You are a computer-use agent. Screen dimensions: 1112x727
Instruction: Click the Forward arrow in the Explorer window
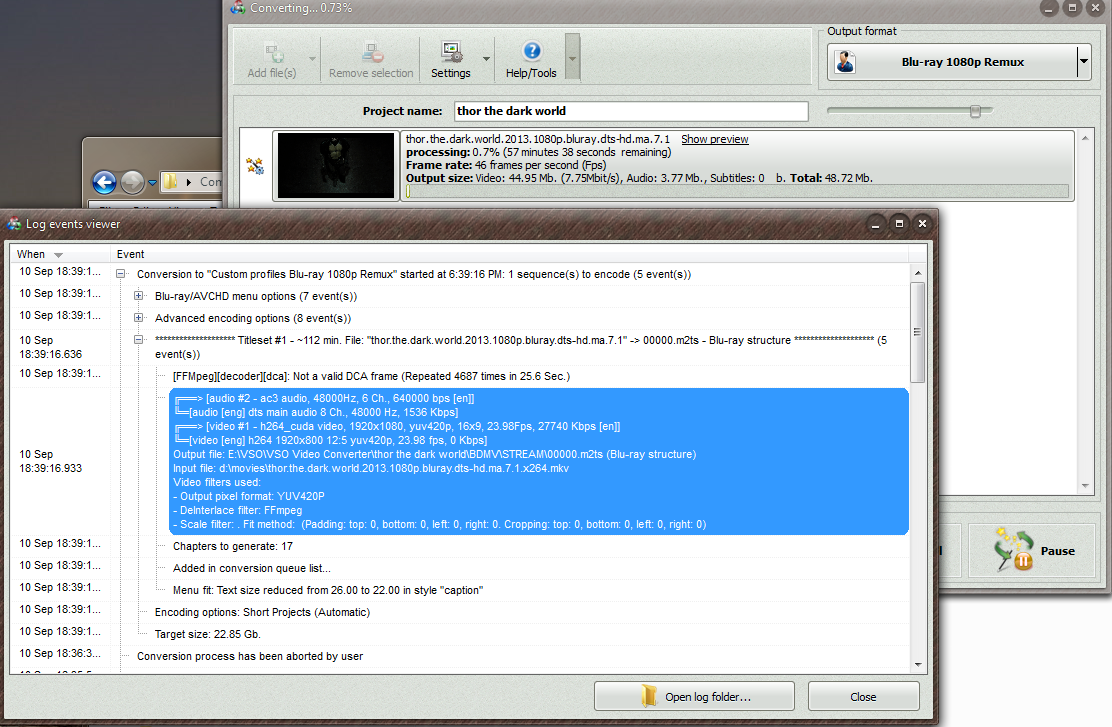click(132, 182)
